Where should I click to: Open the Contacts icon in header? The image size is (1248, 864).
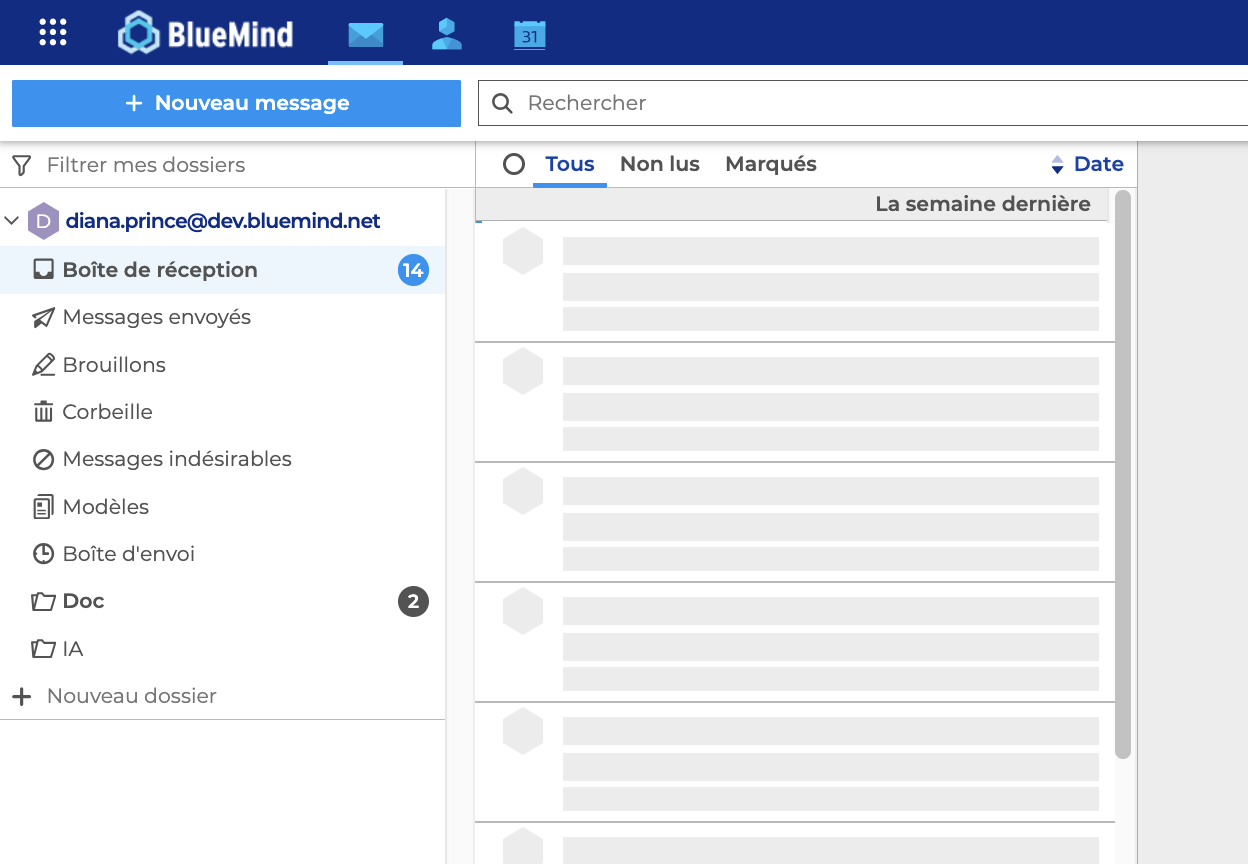(446, 35)
